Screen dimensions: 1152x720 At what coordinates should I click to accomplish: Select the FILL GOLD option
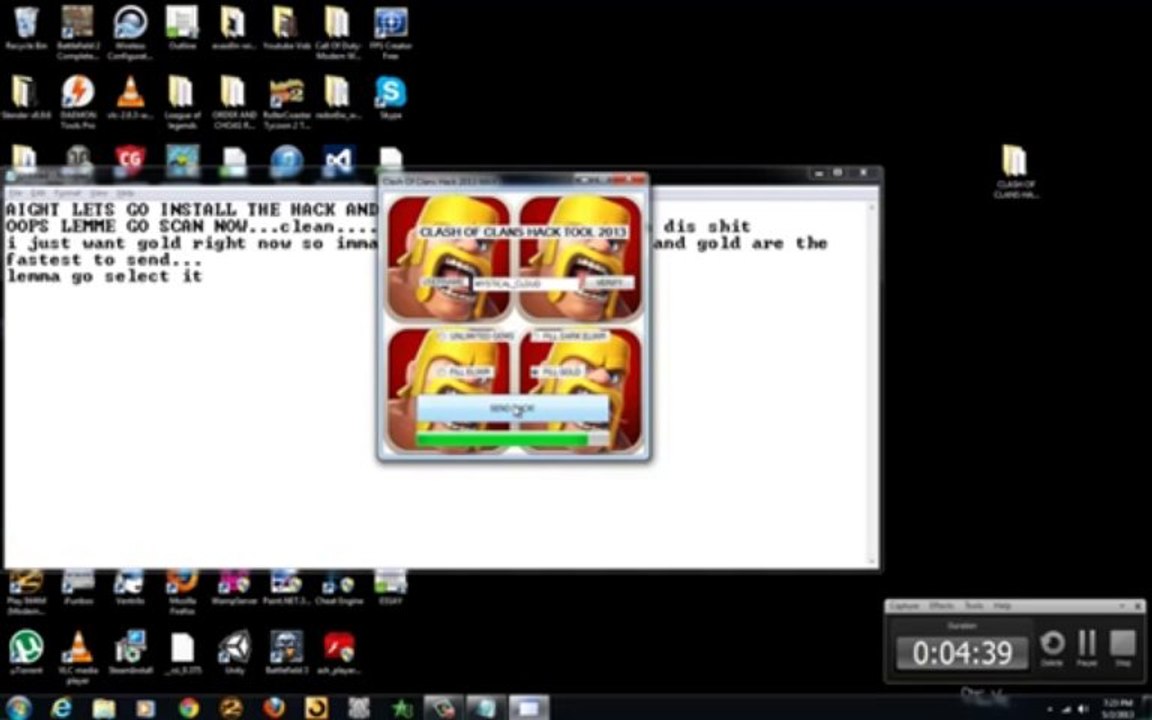pyautogui.click(x=557, y=372)
